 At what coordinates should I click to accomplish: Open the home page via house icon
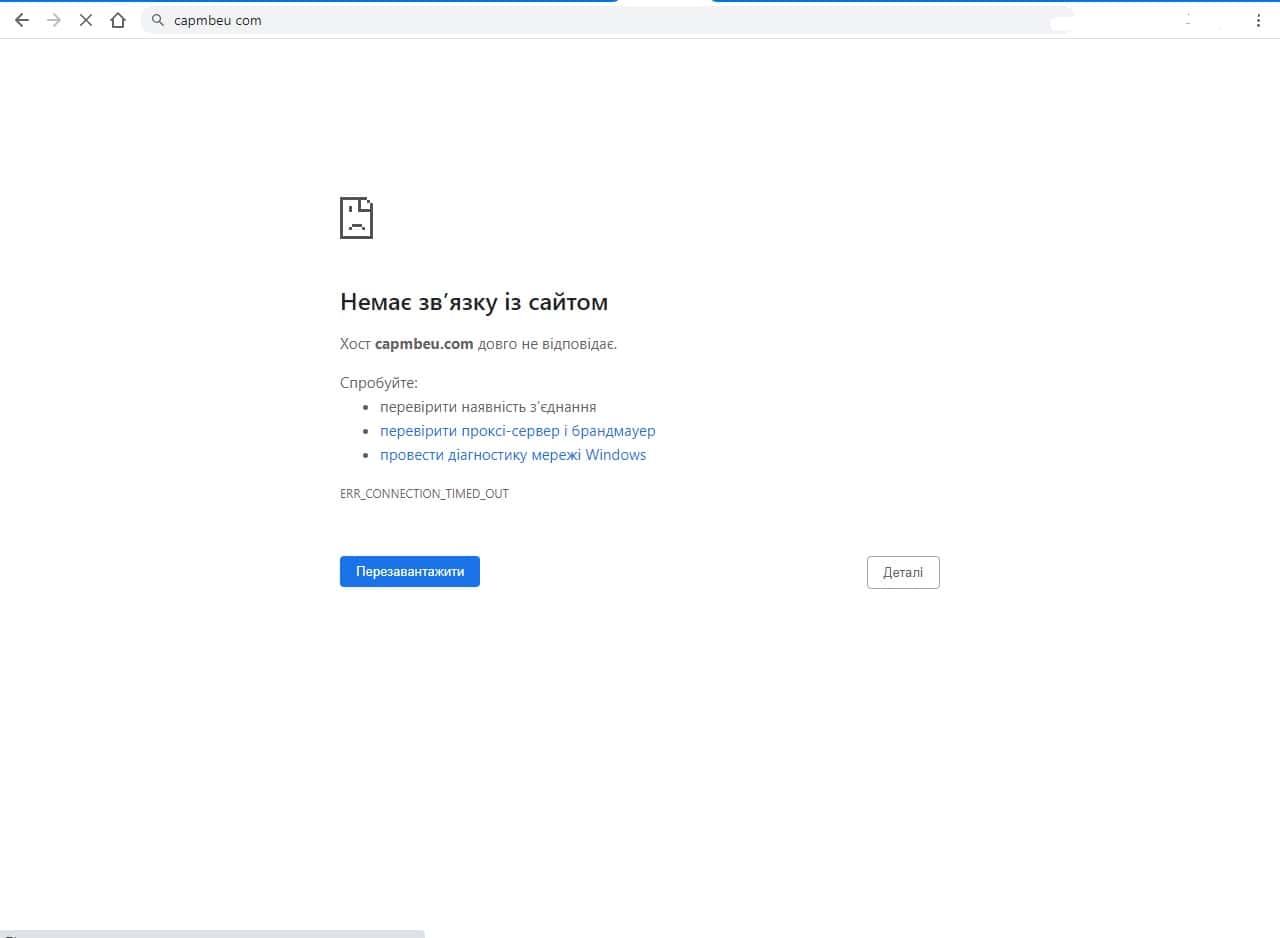pos(118,20)
